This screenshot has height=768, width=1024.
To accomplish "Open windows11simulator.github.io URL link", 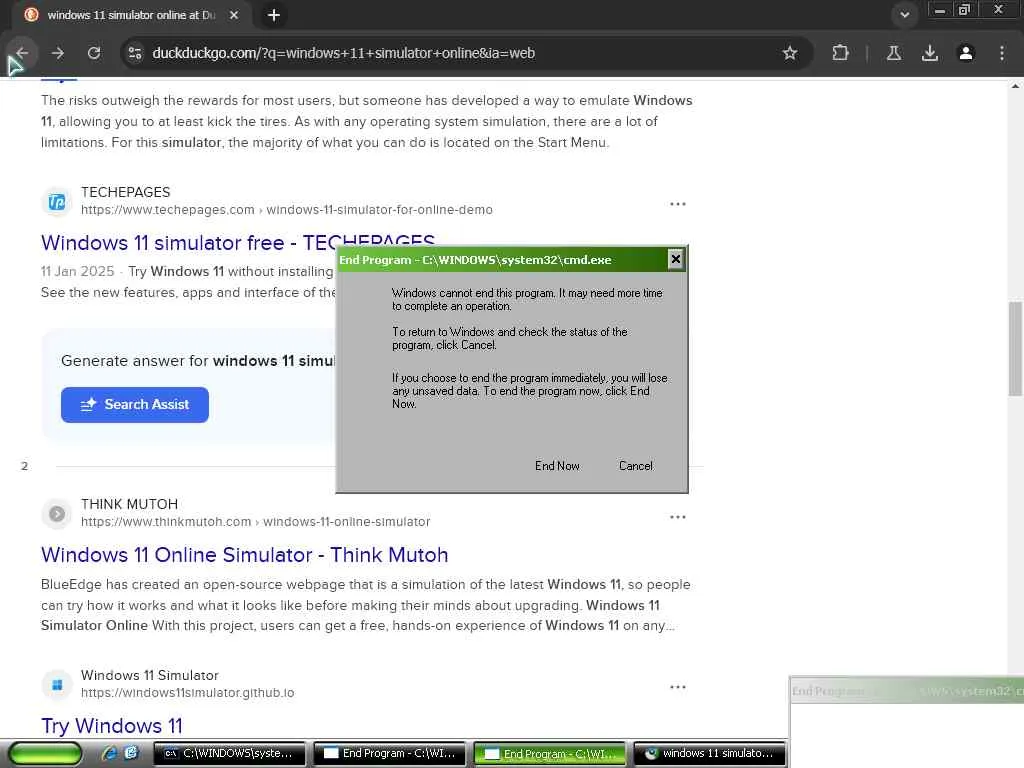I will pos(187,692).
